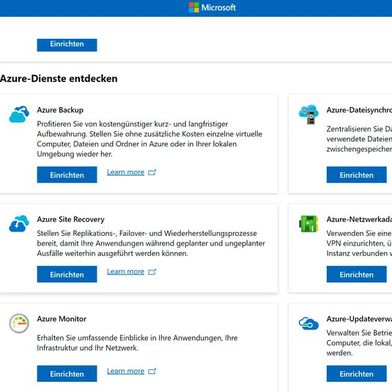The width and height of the screenshot is (392, 392).
Task: Click the 'Azure Monitor' card title
Action: [x=62, y=319]
